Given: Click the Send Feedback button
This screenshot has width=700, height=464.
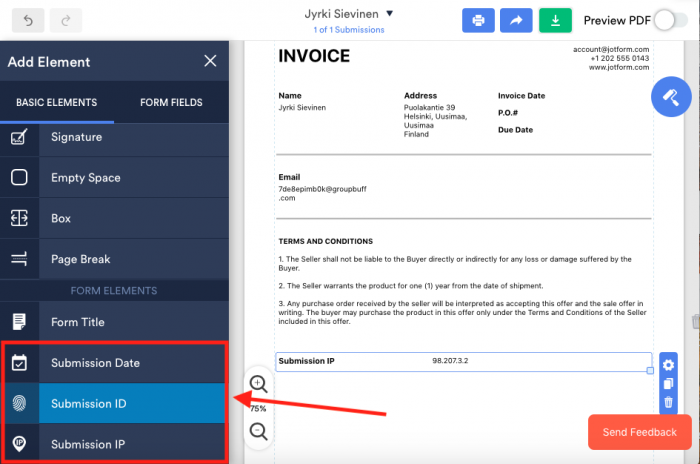Looking at the screenshot, I should pyautogui.click(x=640, y=432).
